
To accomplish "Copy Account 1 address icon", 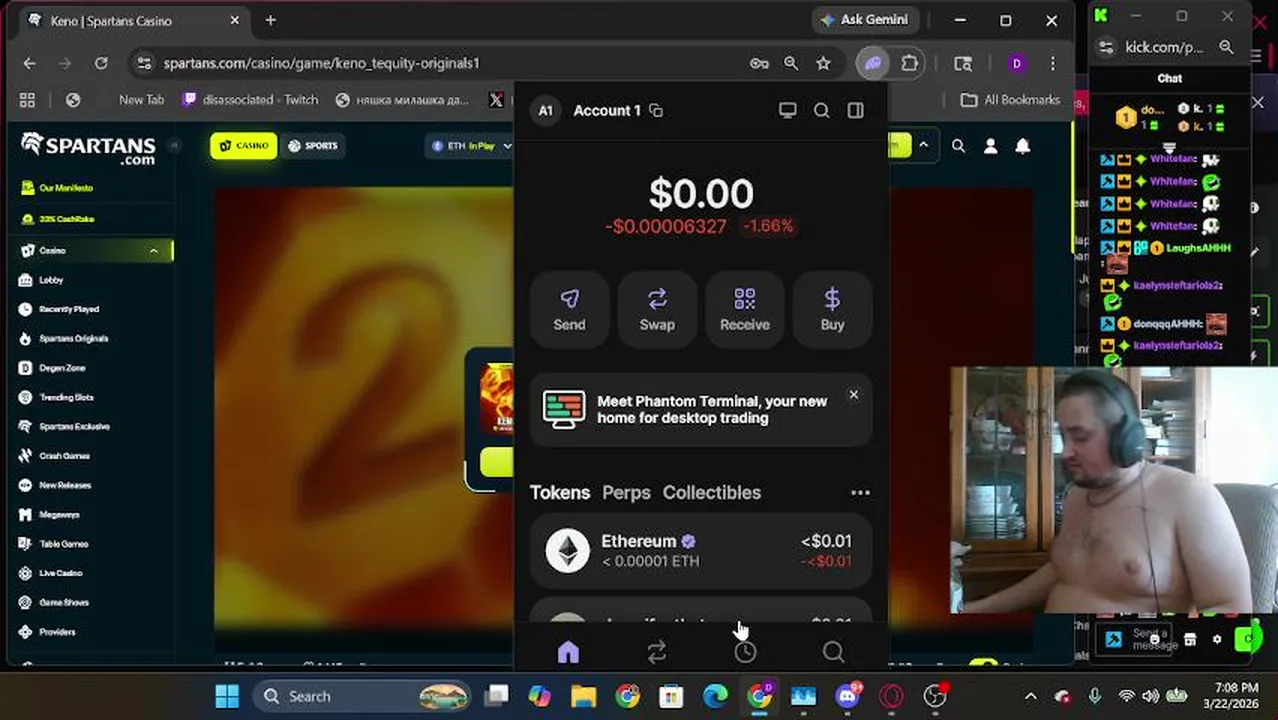I will click(x=656, y=111).
